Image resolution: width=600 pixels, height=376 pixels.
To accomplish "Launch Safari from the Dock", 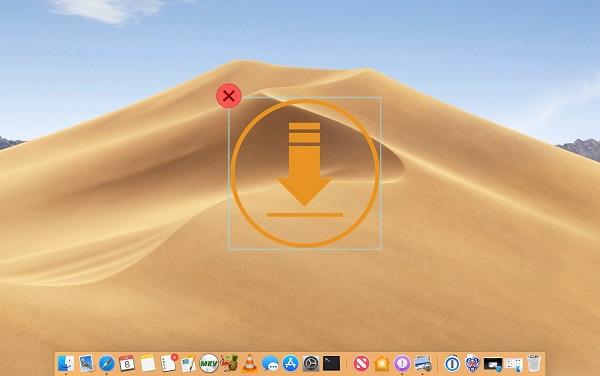I will (x=107, y=363).
